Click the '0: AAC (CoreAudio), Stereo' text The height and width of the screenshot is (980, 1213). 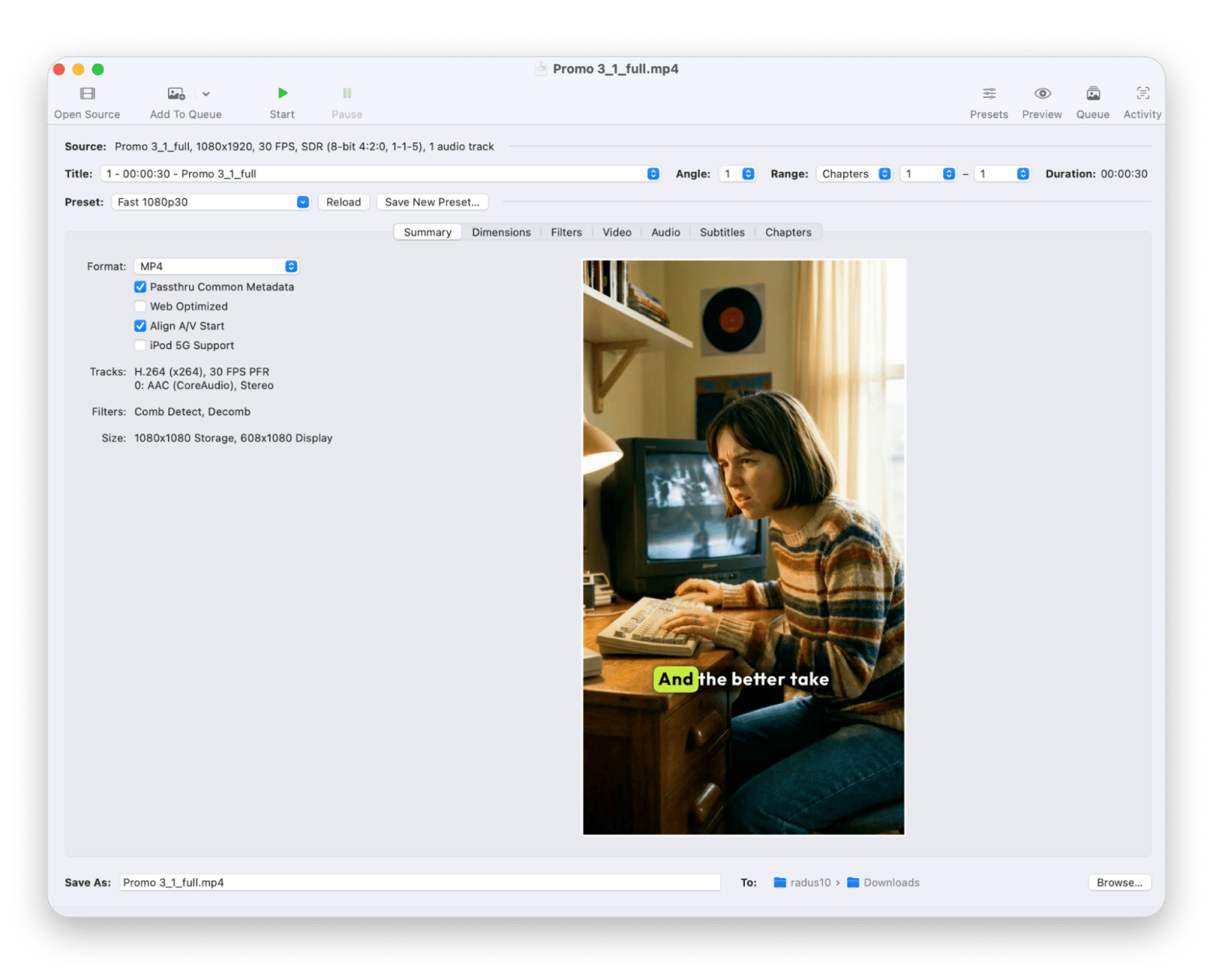pyautogui.click(x=204, y=385)
